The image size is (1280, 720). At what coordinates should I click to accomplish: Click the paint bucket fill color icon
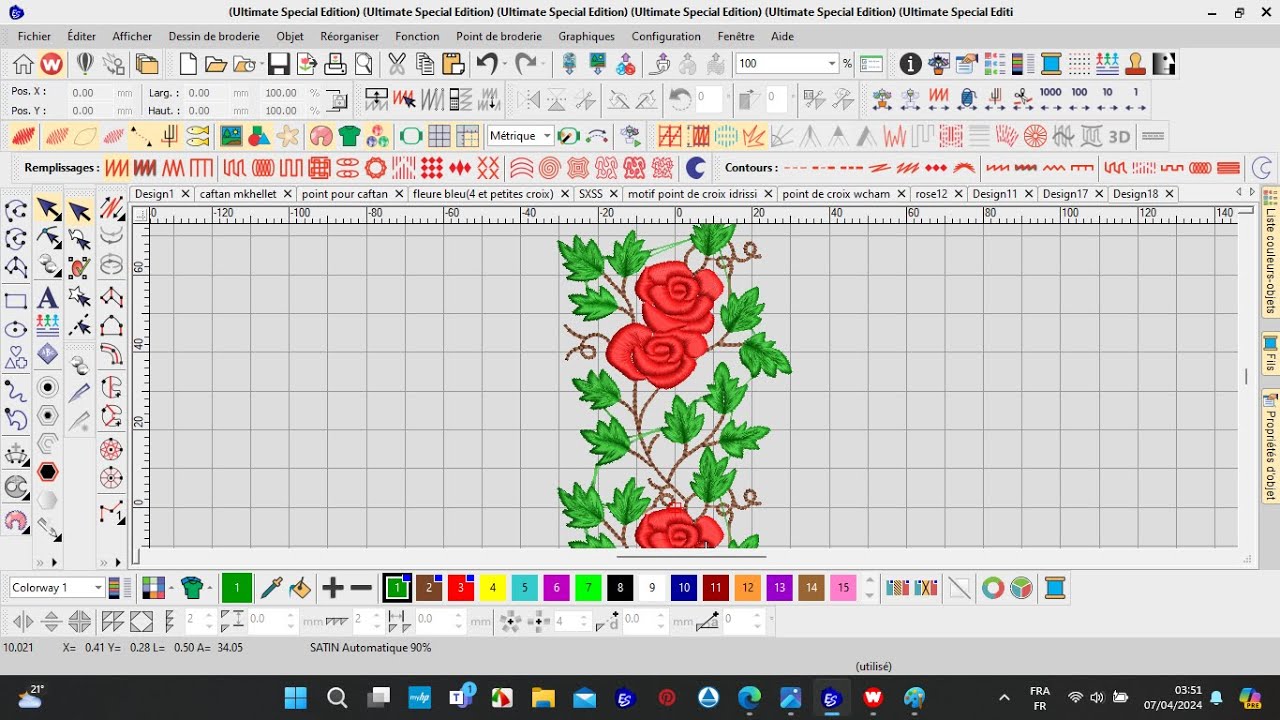299,588
